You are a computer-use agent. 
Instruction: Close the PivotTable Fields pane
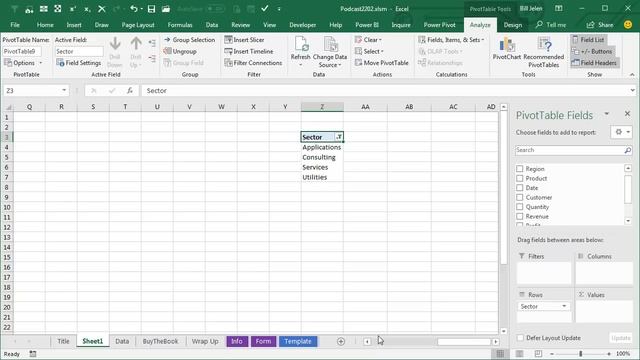pos(627,114)
